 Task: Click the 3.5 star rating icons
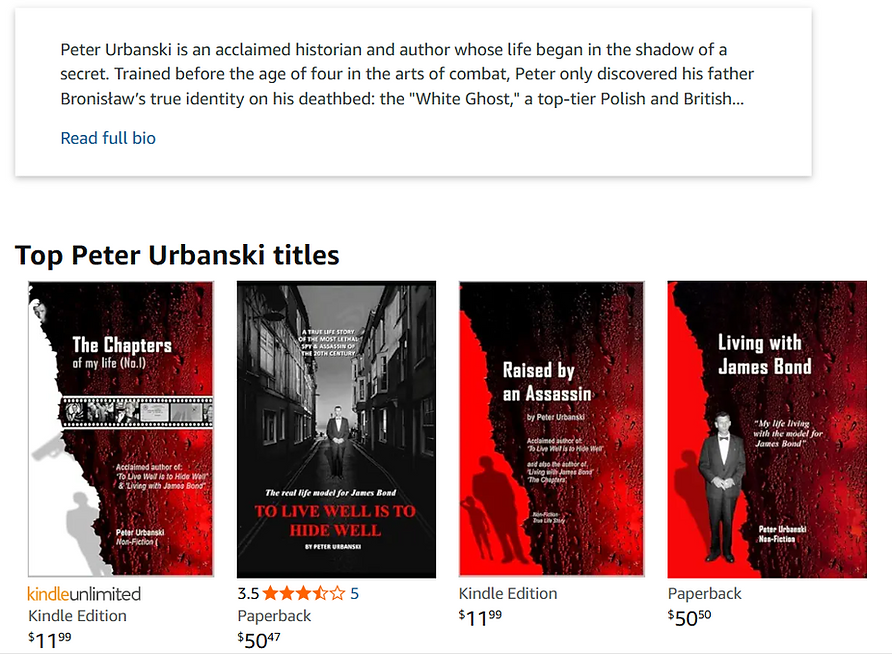coord(304,594)
